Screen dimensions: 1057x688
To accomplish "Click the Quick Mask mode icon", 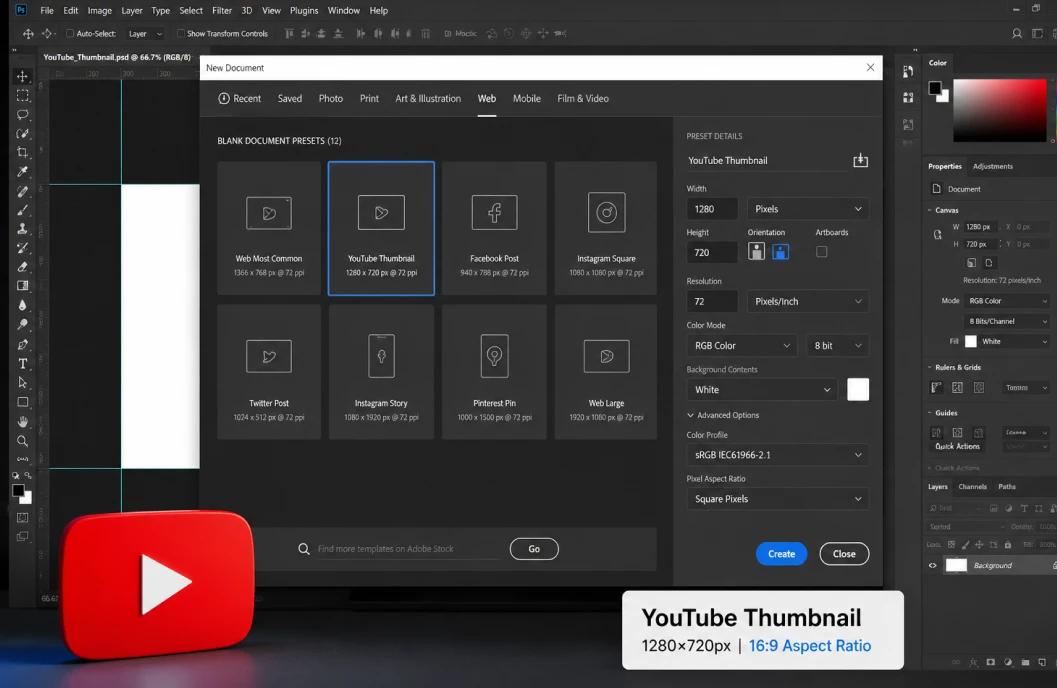I will click(22, 518).
